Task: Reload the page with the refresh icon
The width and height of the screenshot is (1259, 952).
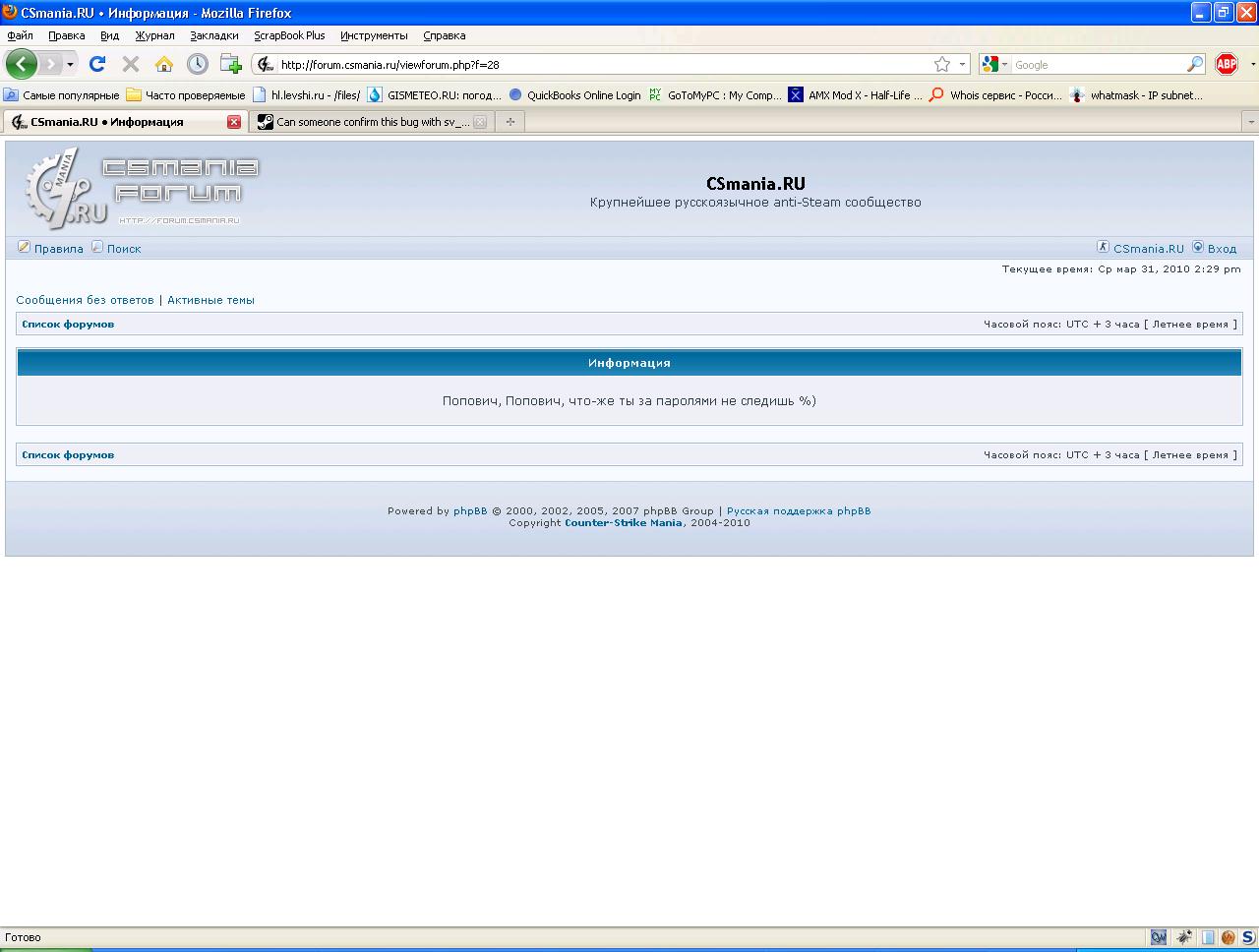Action: (96, 64)
